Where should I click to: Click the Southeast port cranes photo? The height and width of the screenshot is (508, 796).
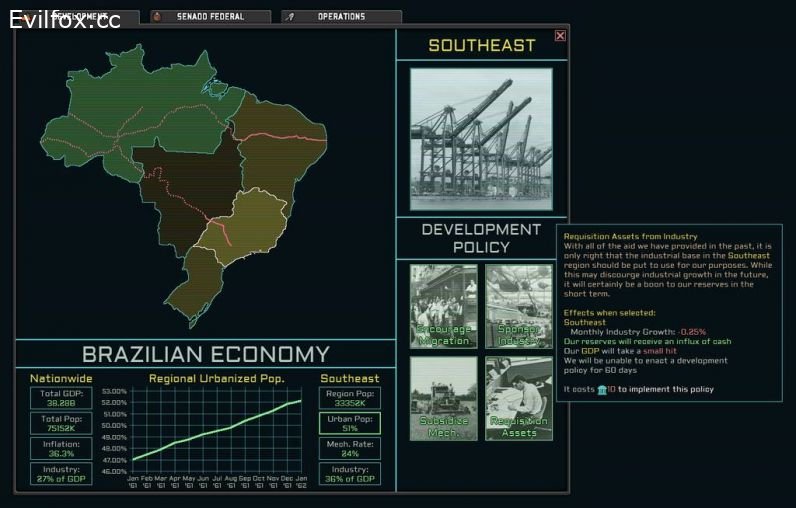[481, 138]
